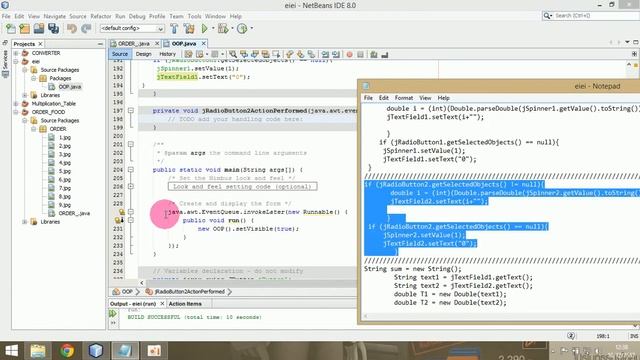
Task: Open the Tools menu in NetBeans
Action: pos(194,16)
